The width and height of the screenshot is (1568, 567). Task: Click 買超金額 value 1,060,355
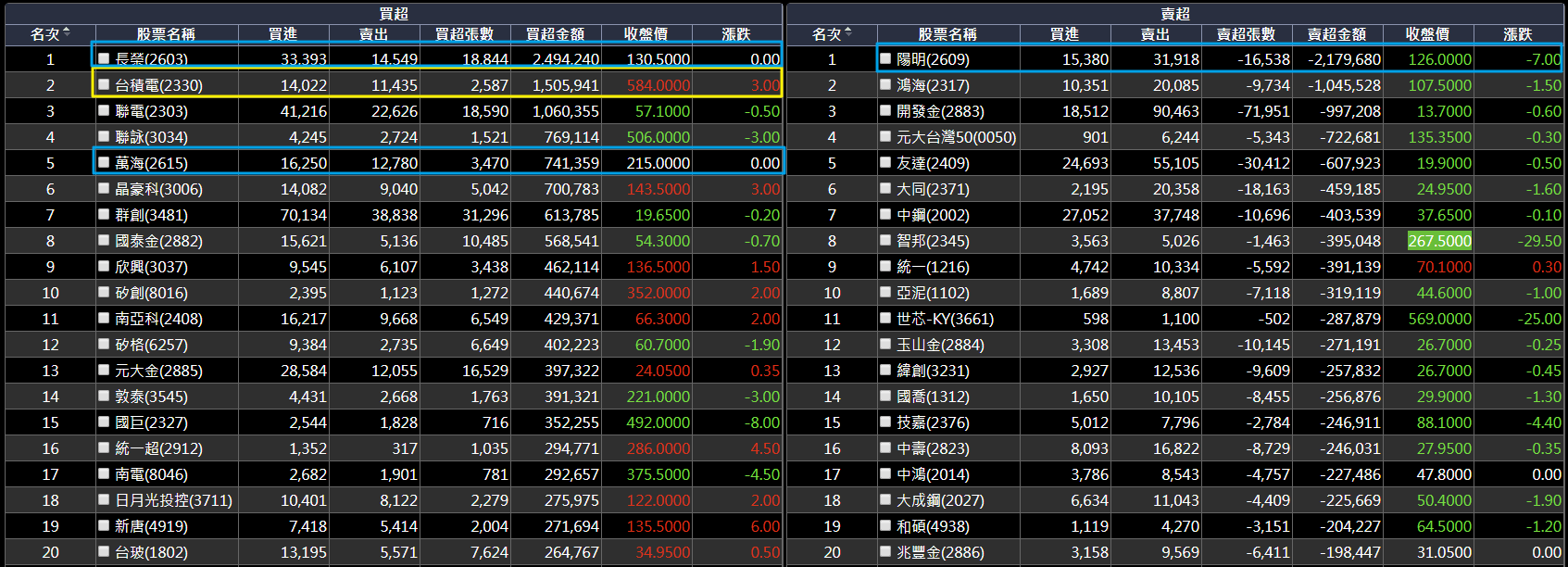coord(566,111)
